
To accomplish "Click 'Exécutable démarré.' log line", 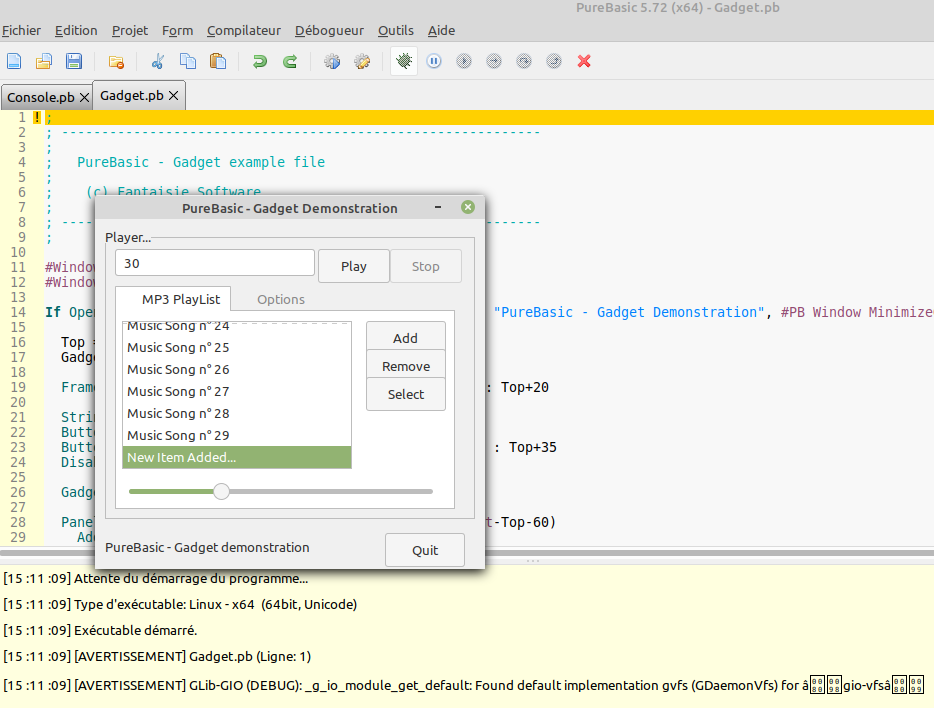I will [x=100, y=630].
